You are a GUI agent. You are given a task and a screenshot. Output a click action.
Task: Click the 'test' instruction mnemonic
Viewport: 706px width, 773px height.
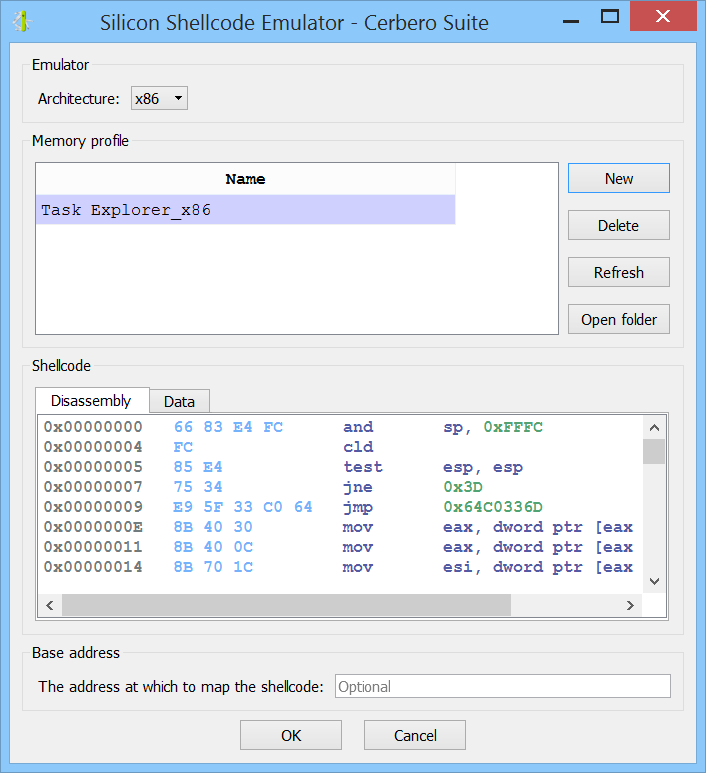[x=363, y=467]
